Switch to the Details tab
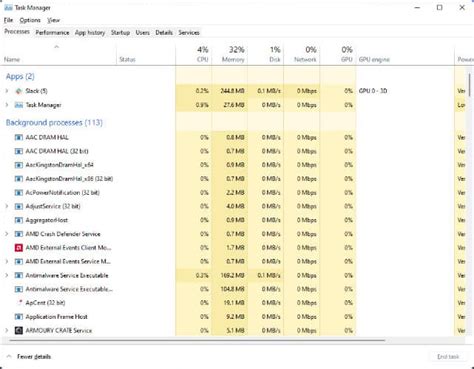Screen dimensions: 474x369 [x=164, y=33]
